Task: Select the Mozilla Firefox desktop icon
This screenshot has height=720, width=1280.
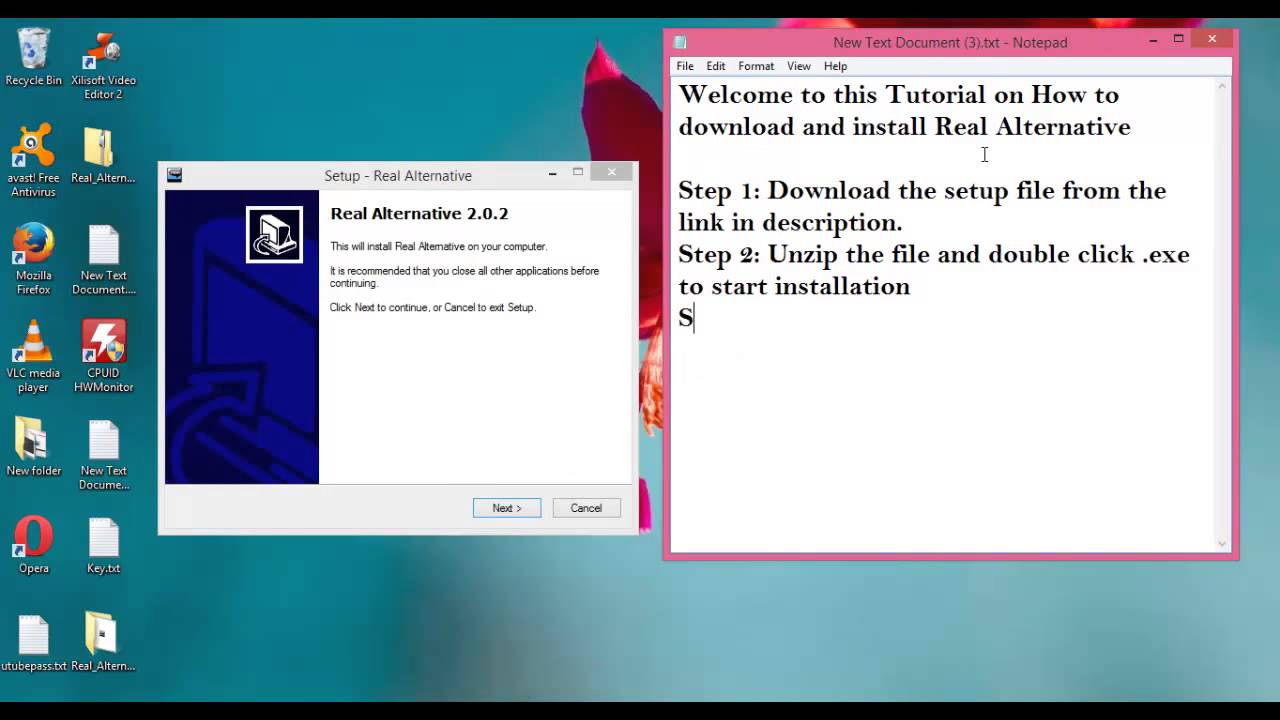Action: point(33,259)
